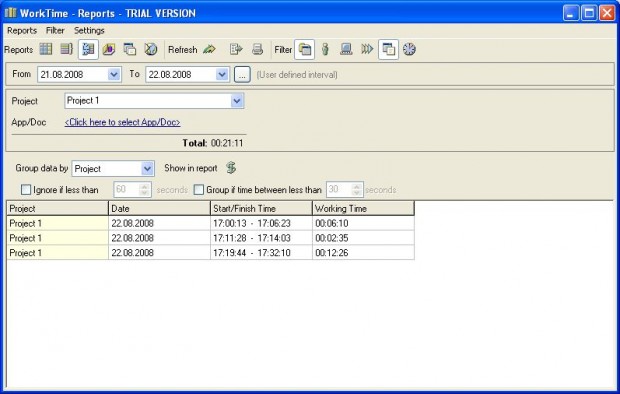The height and width of the screenshot is (394, 620).
Task: Click the ignore seconds stepper field
Action: click(x=132, y=189)
